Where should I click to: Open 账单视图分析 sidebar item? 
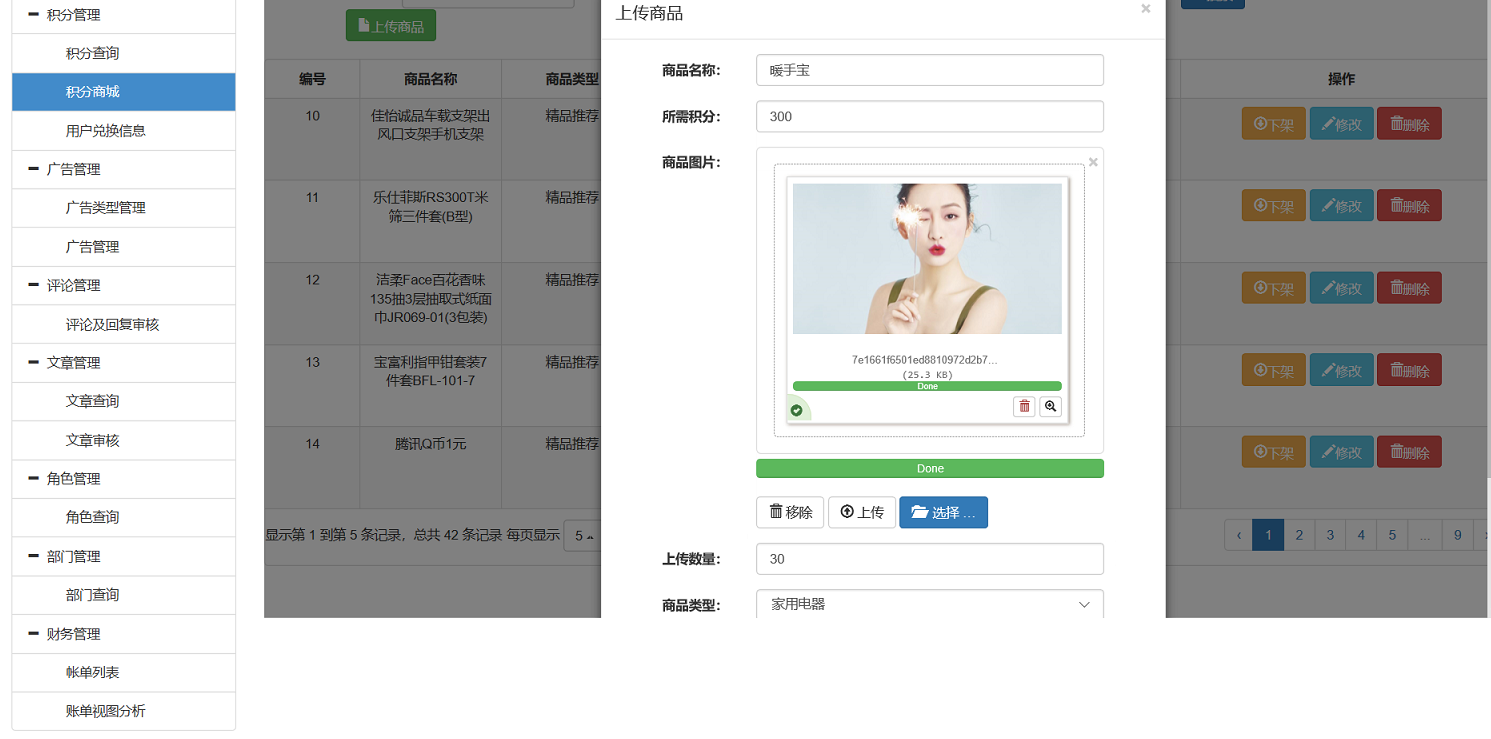point(106,711)
